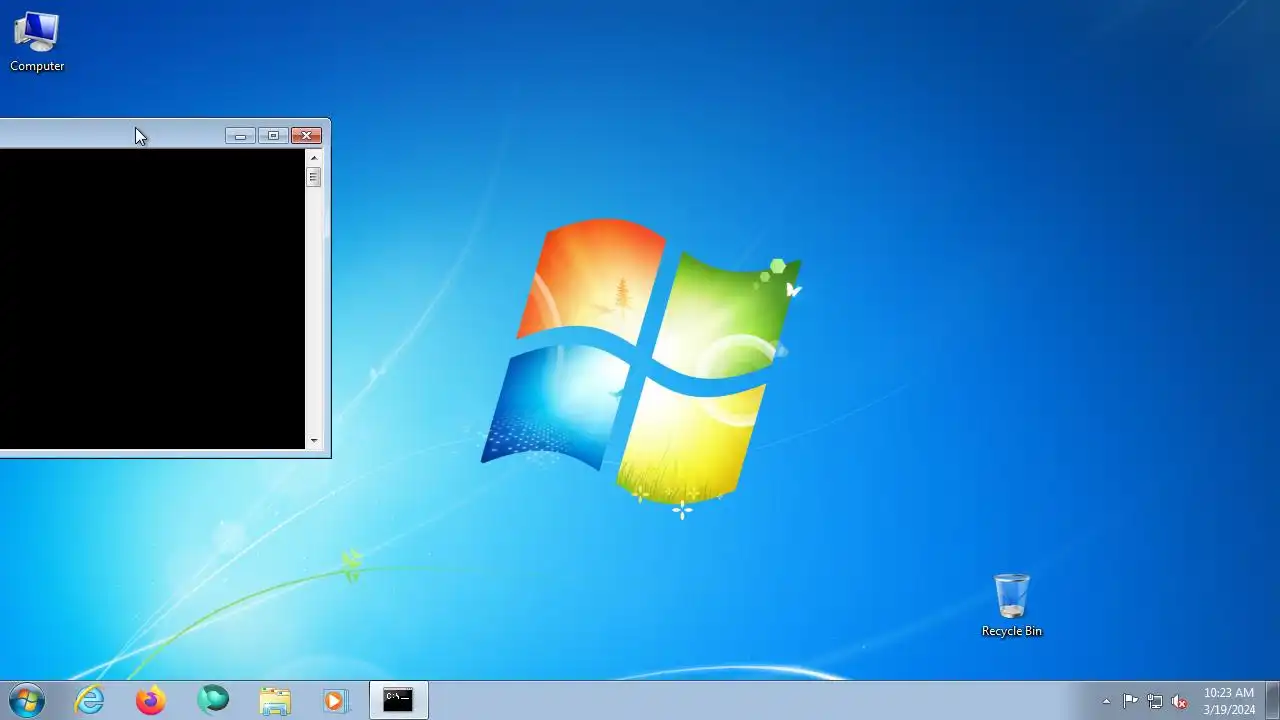Open the Windows Start menu

[x=26, y=701]
